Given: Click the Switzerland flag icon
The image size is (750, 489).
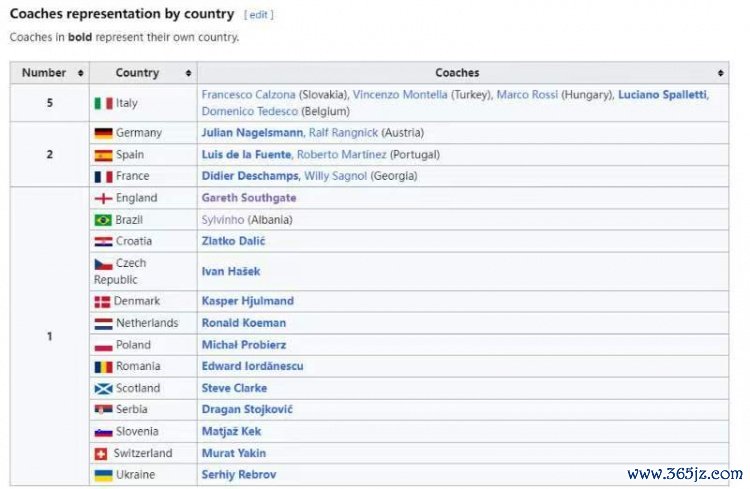Looking at the screenshot, I should pos(103,453).
